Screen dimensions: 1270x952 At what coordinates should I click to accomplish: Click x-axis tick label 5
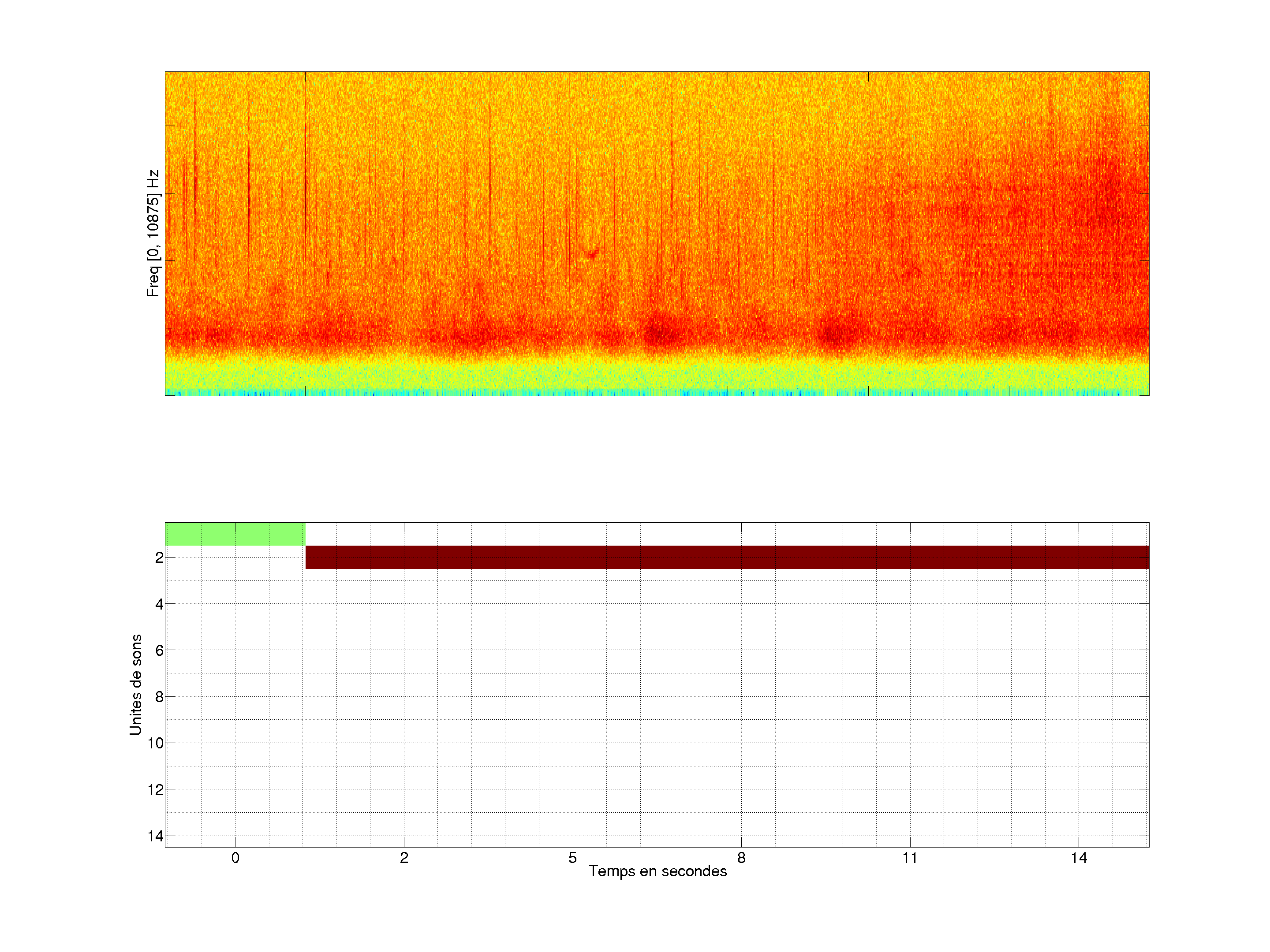[x=572, y=858]
